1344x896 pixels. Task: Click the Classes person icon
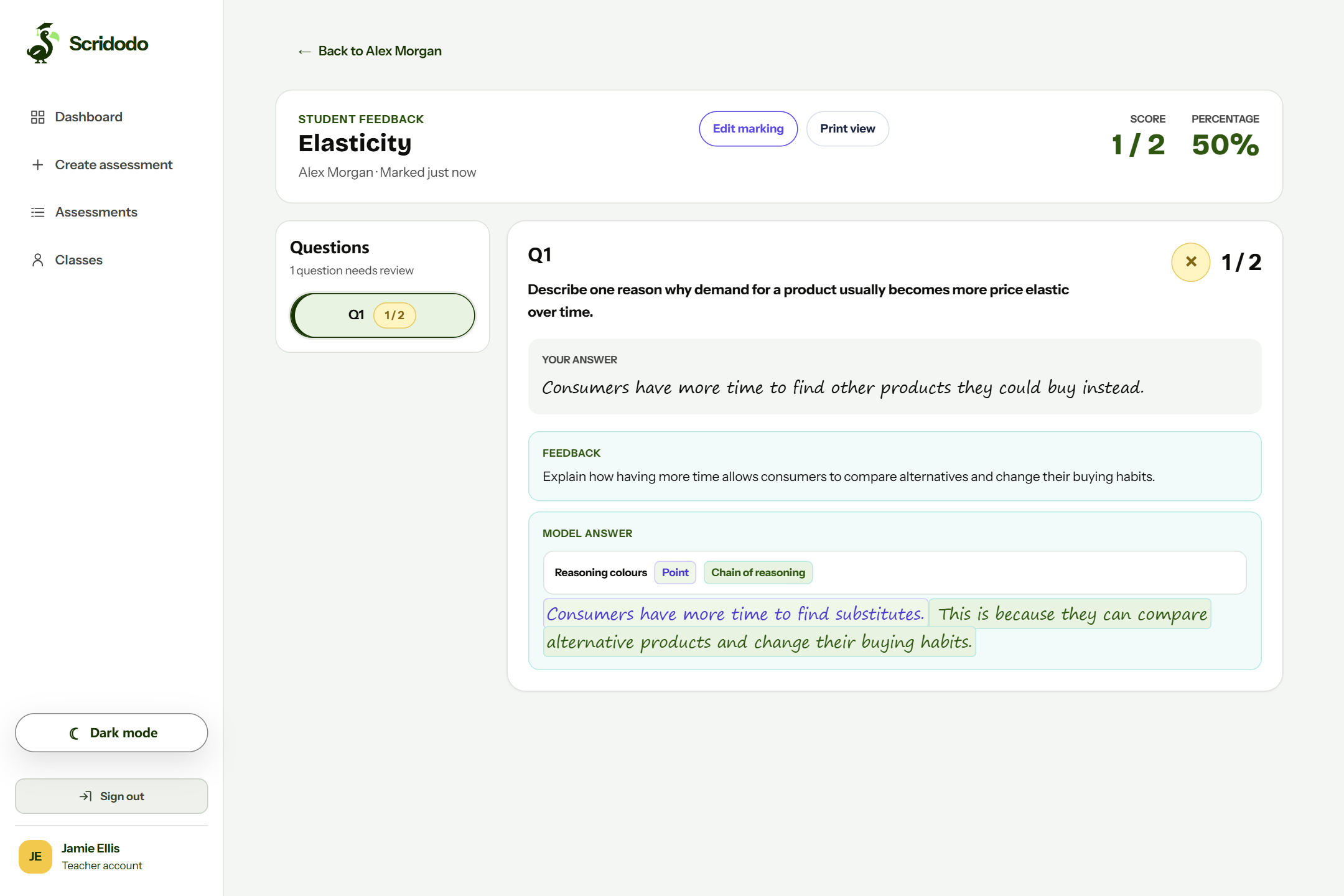38,260
